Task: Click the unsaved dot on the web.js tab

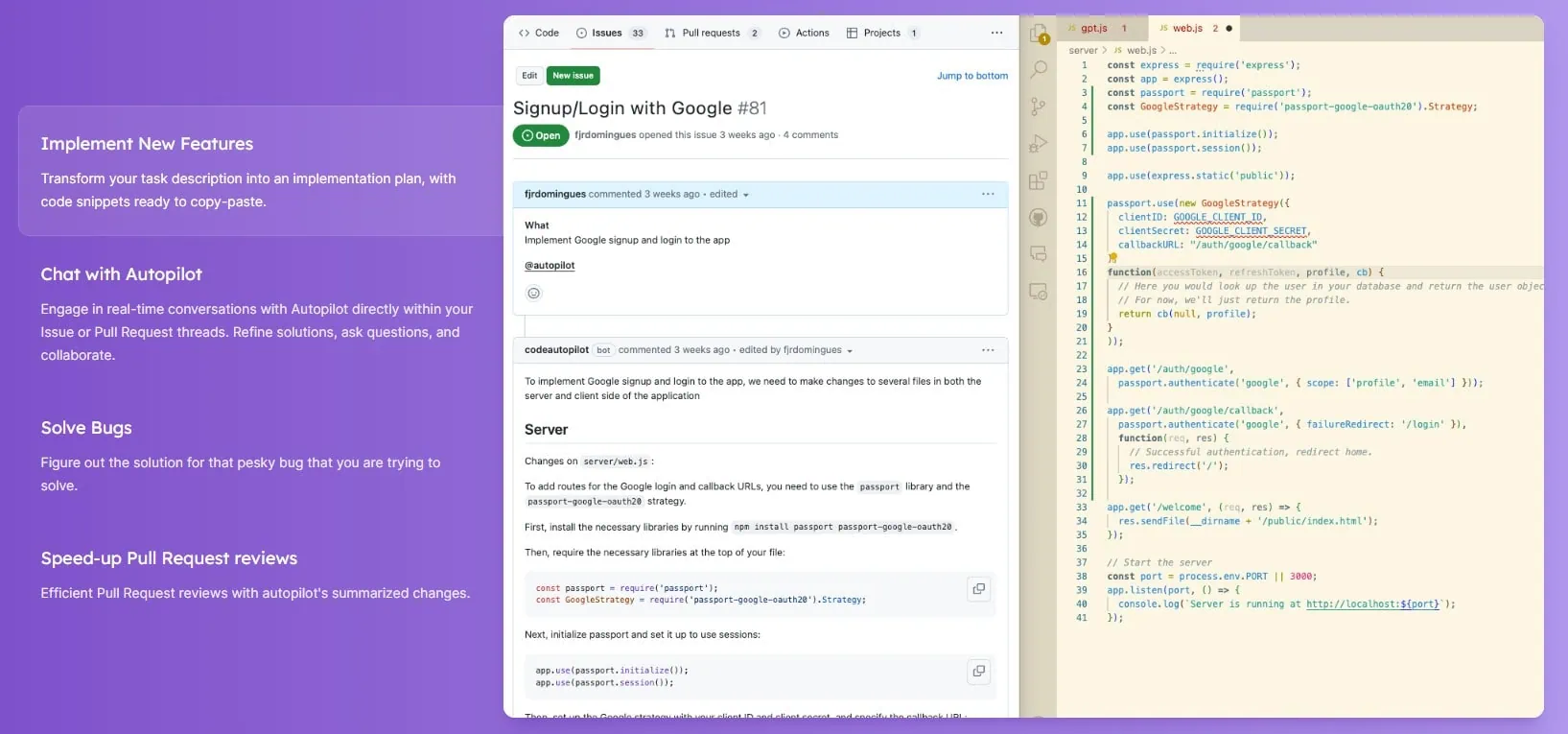Action: 1229,29
